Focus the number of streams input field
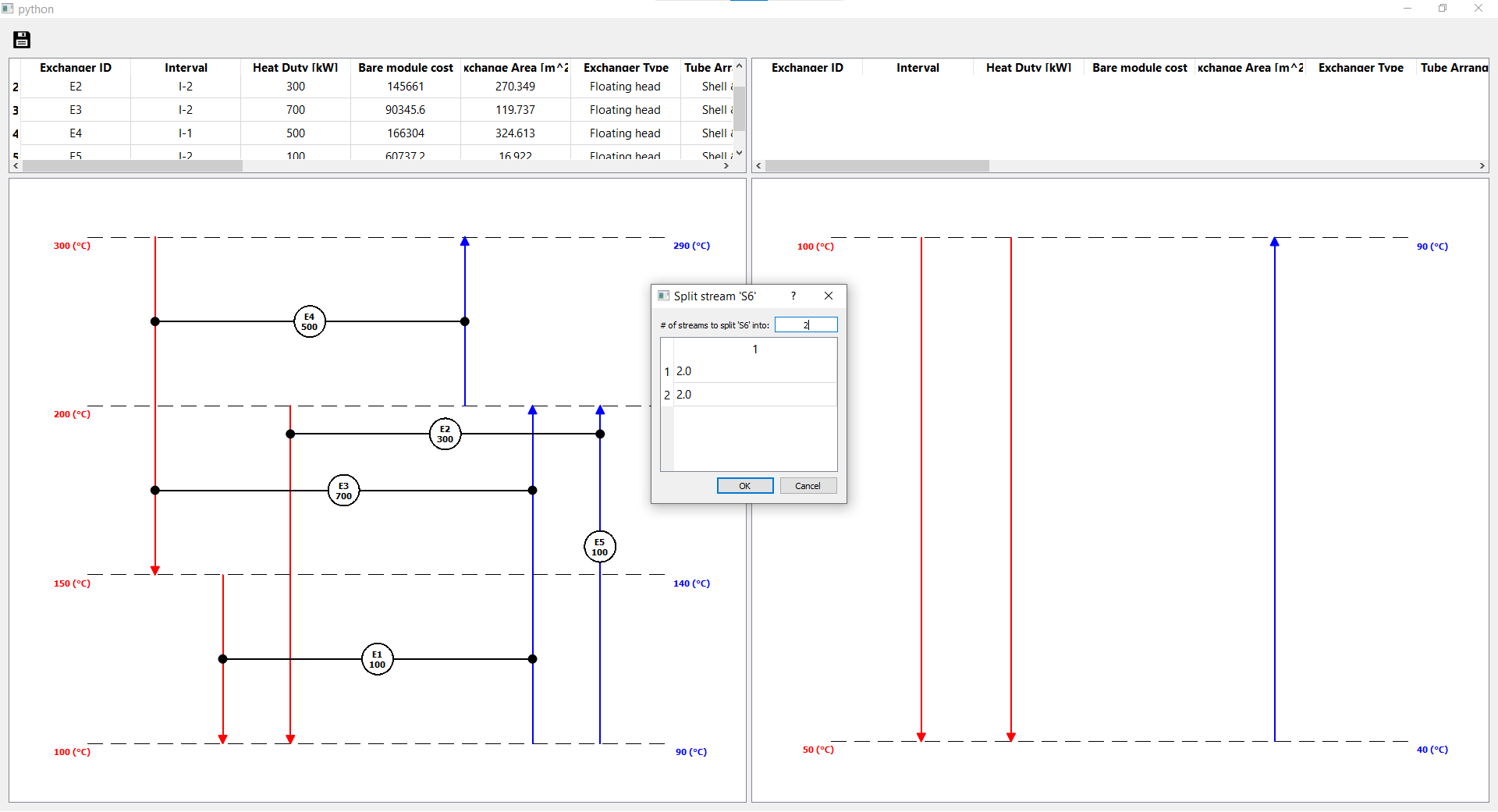The width and height of the screenshot is (1498, 812). tap(806, 324)
